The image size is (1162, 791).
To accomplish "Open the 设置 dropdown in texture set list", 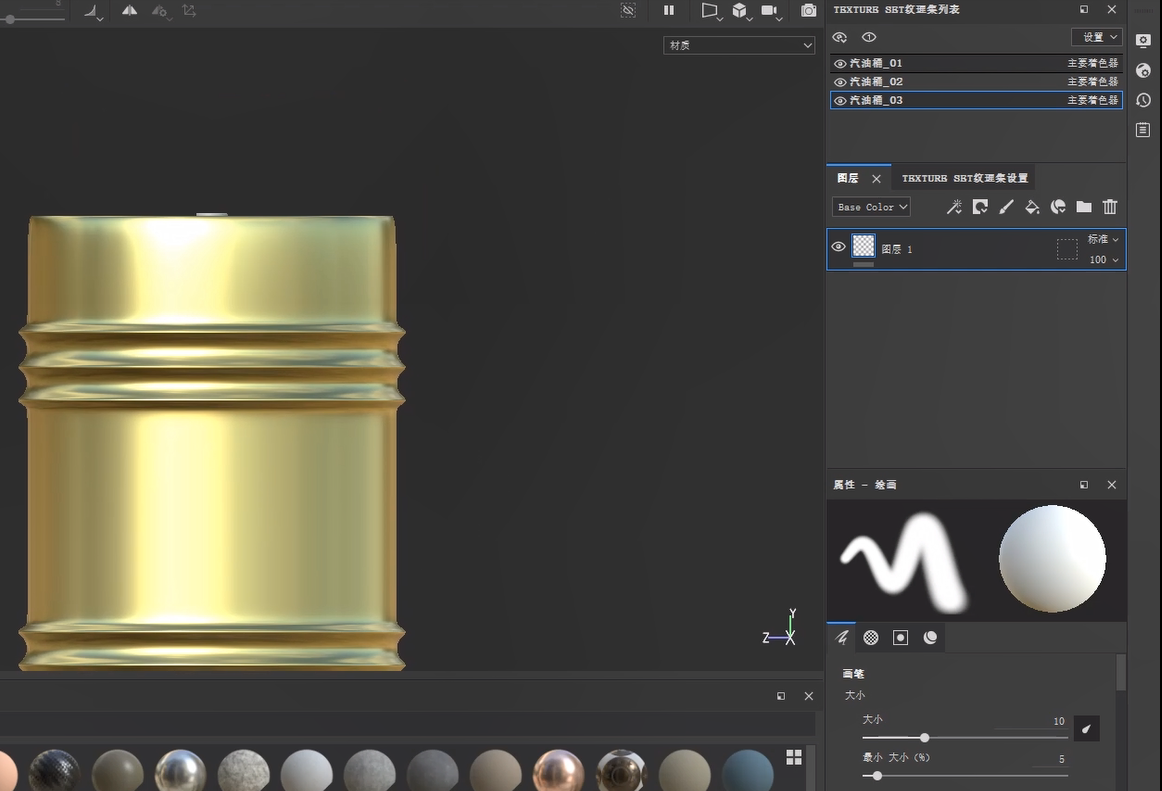I will pyautogui.click(x=1097, y=37).
